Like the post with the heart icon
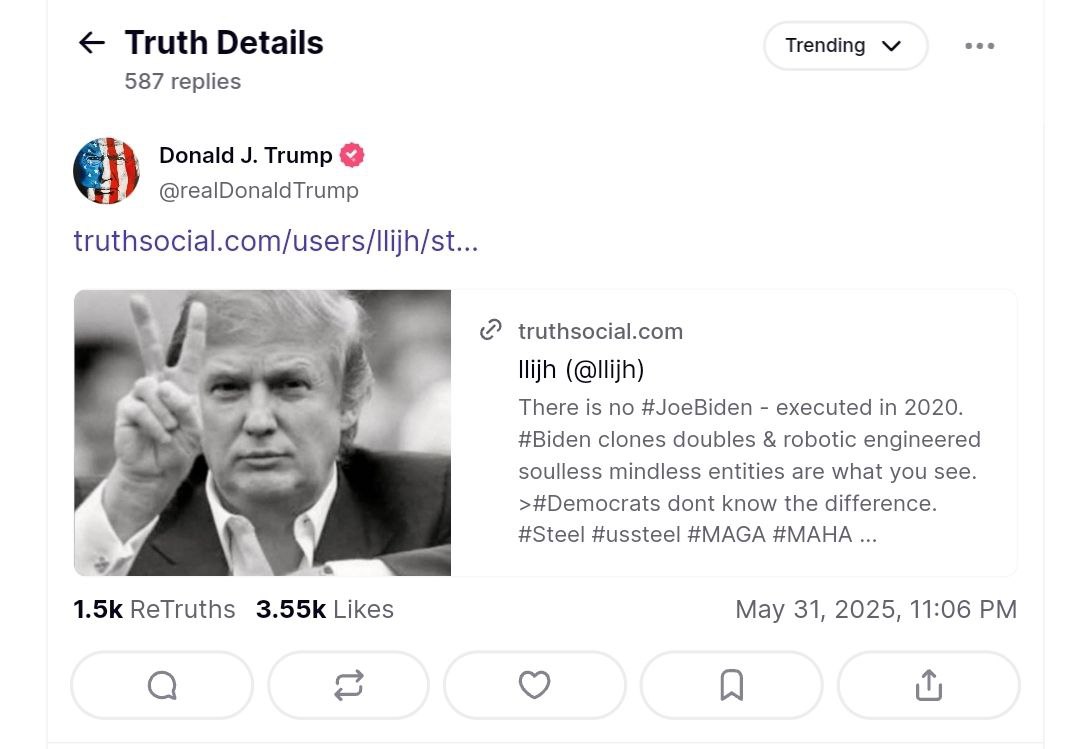Screen dimensions: 1080x749 pyautogui.click(x=534, y=686)
